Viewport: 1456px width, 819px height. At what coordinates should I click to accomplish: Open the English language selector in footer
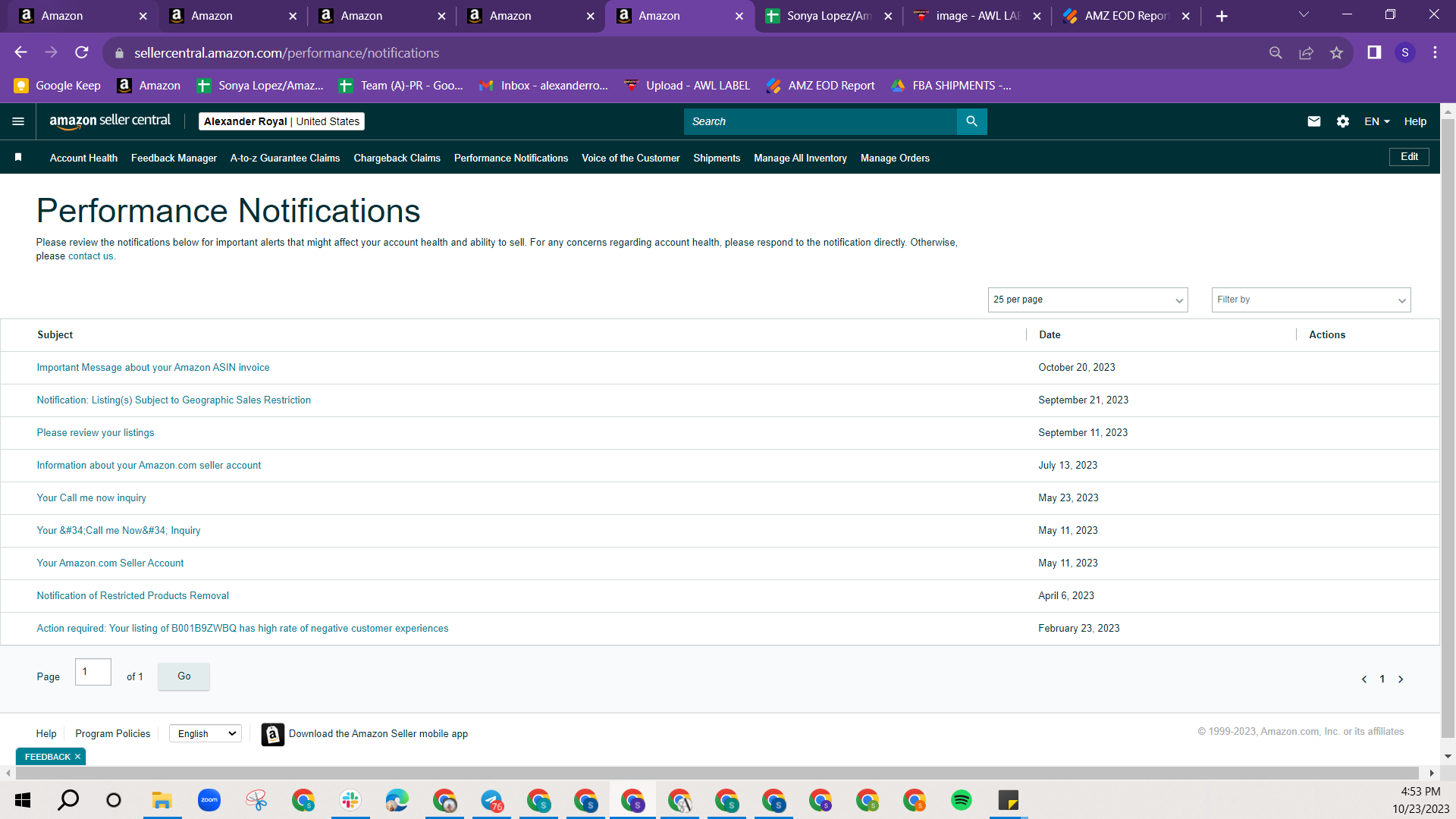click(206, 733)
